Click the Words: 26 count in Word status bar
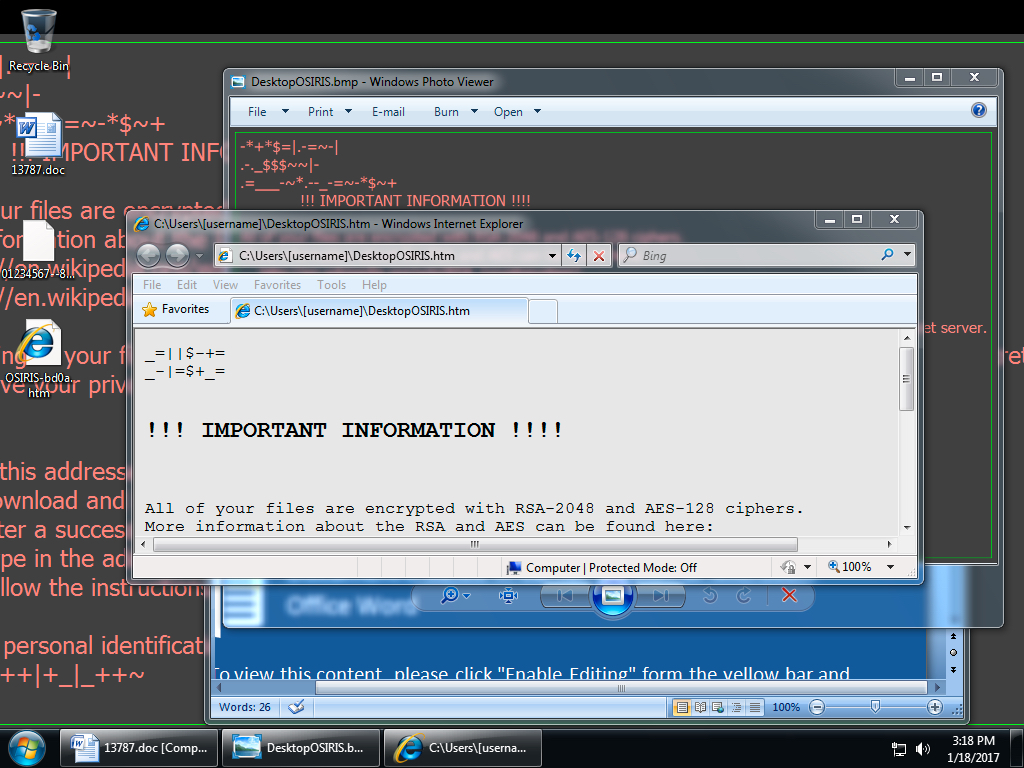Screen dimensions: 1024x768 coord(245,707)
